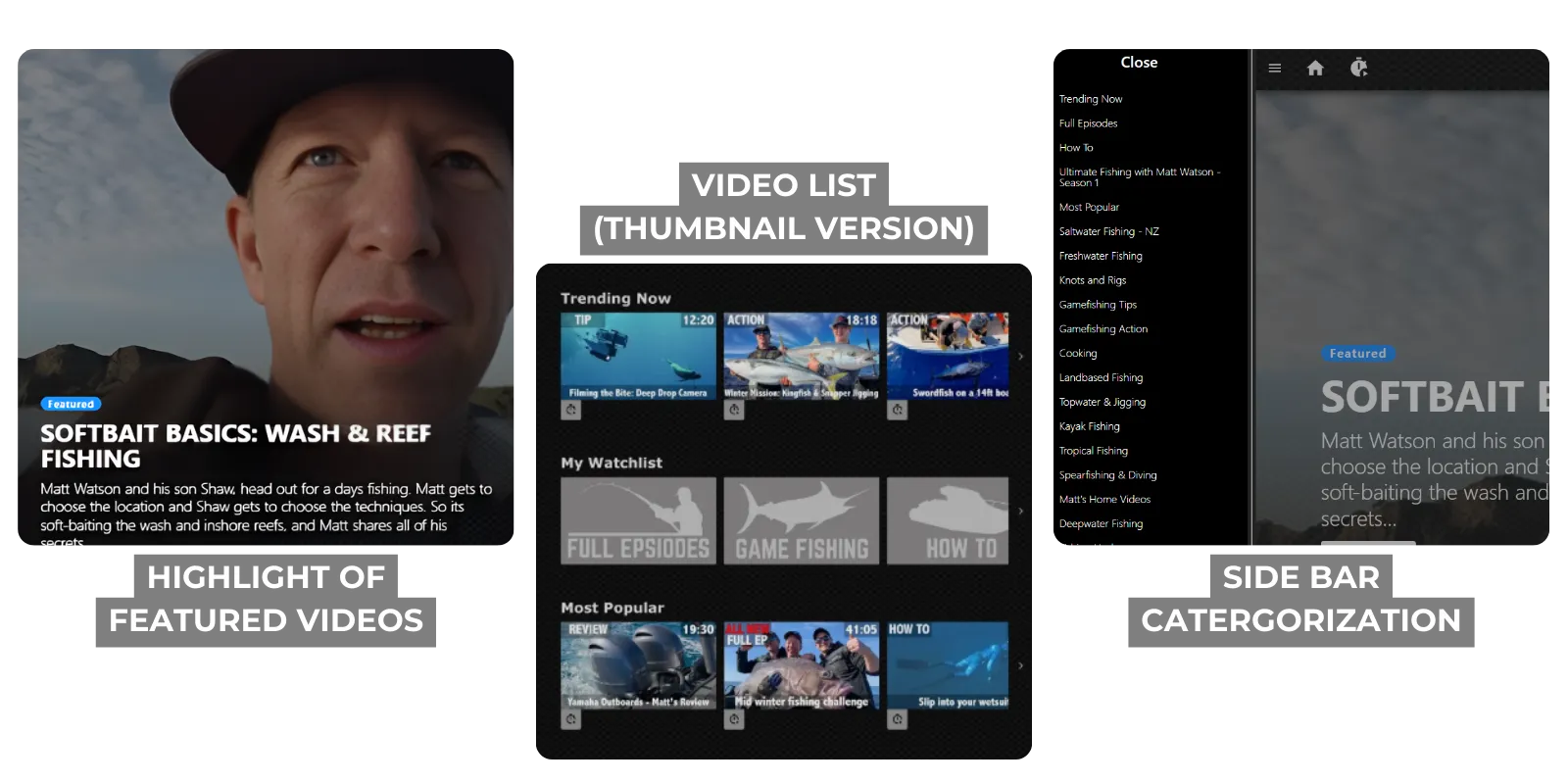Go to home via house icon
The height and width of the screenshot is (784, 1568).
[x=1315, y=68]
